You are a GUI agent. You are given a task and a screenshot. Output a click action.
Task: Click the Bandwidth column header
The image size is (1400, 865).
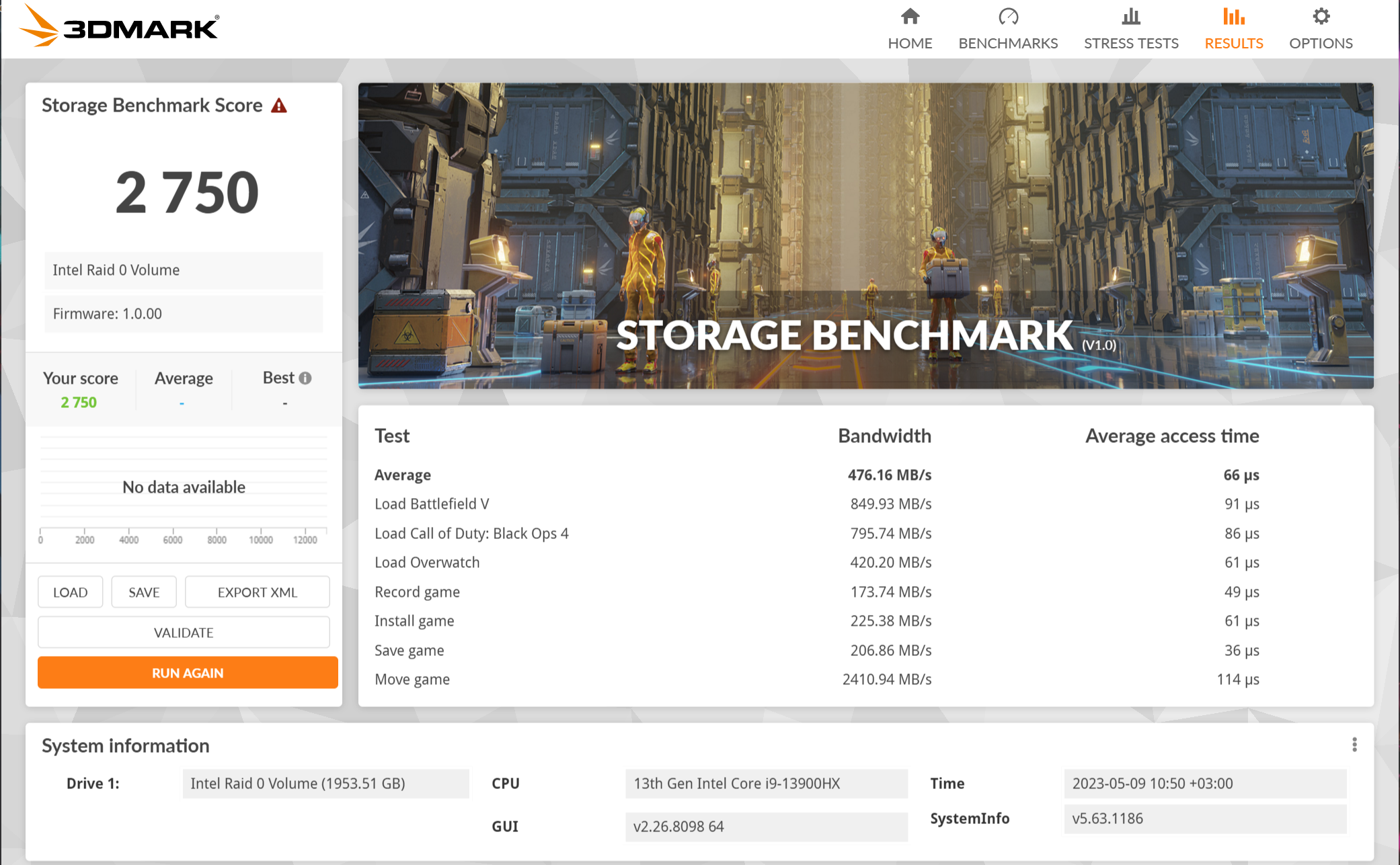(884, 436)
